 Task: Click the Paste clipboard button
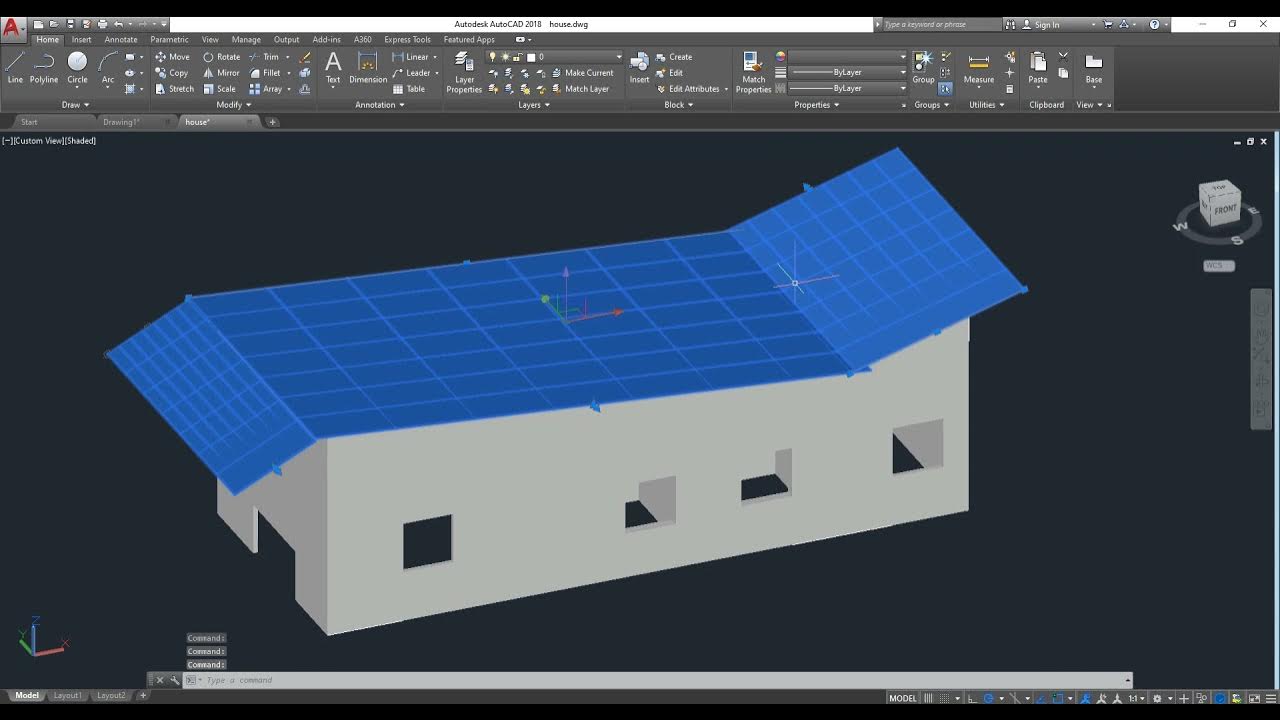(1038, 68)
